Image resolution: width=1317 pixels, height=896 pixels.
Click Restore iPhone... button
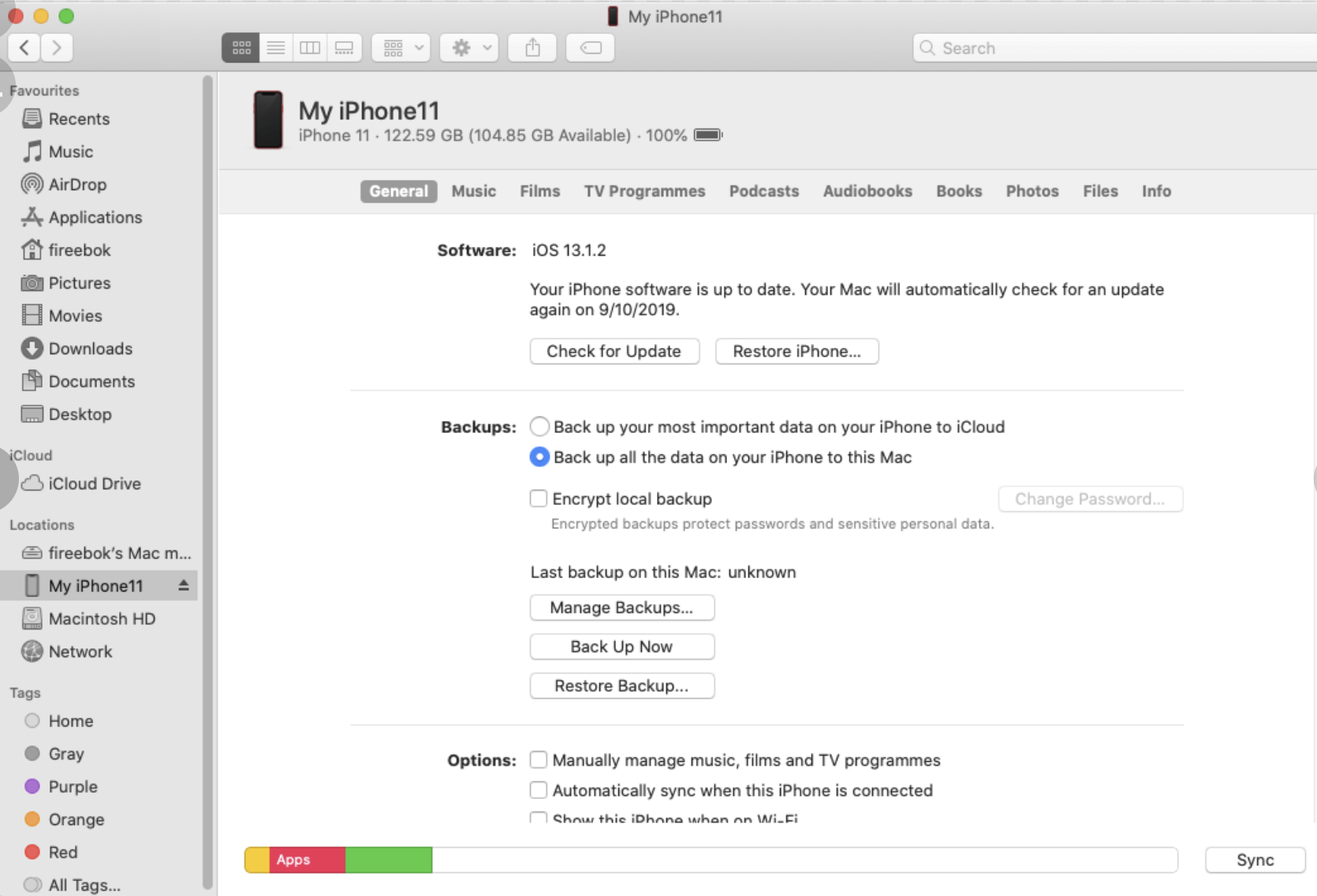tap(797, 352)
